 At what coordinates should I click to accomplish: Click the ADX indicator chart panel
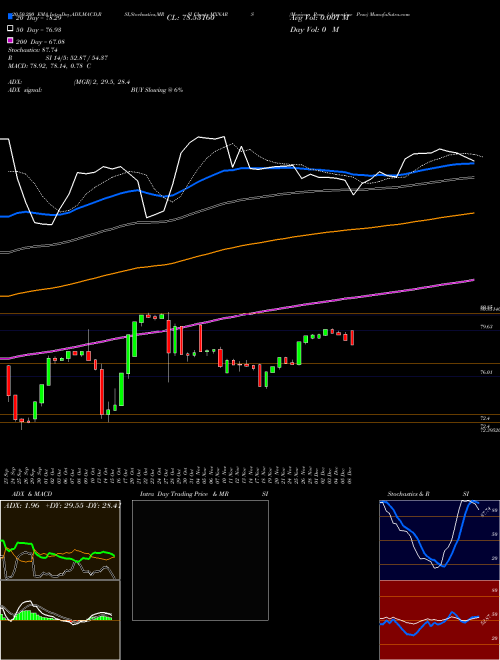pyautogui.click(x=60, y=540)
